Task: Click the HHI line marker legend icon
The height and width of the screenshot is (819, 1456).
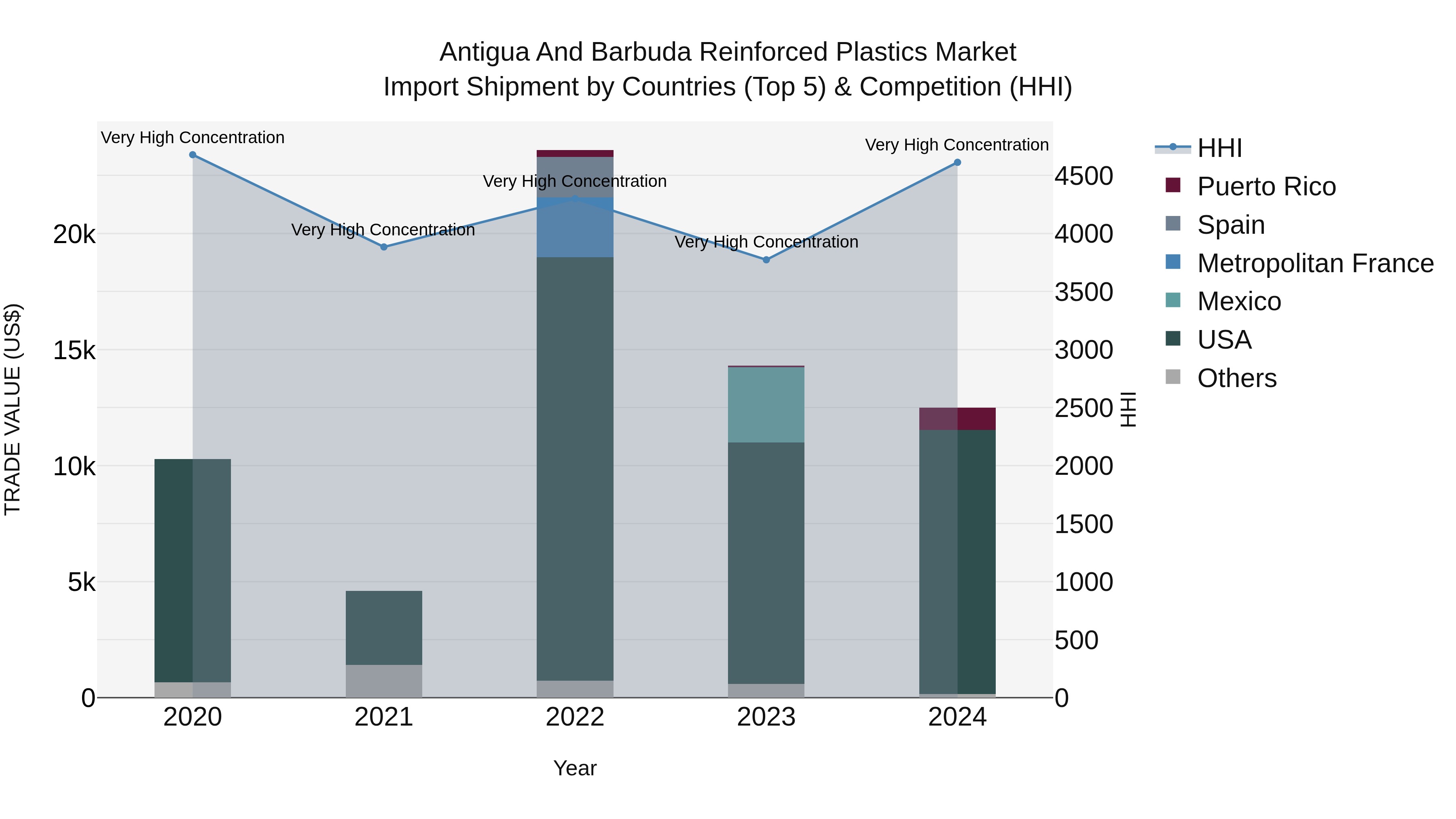Action: pos(1173,147)
